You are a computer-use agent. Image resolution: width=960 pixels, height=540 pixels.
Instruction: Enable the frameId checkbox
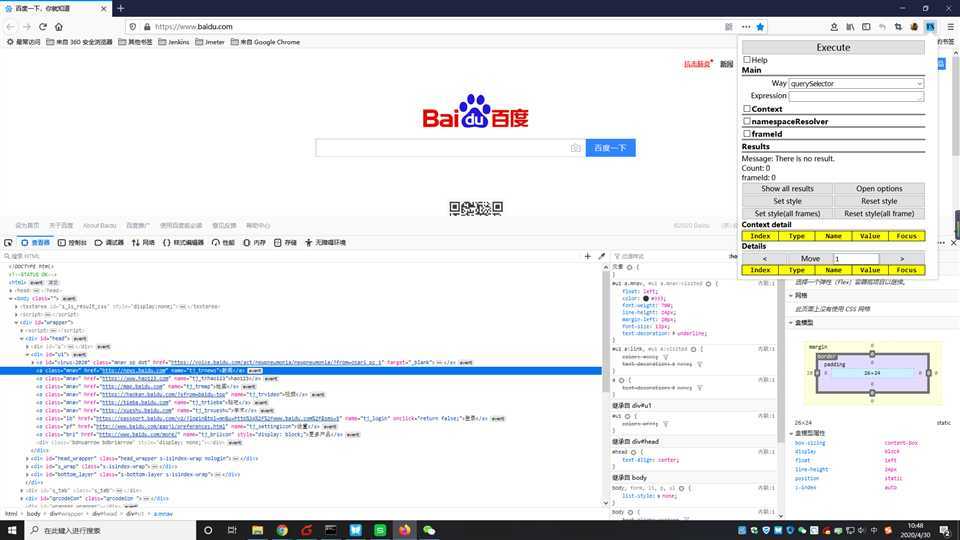(746, 133)
